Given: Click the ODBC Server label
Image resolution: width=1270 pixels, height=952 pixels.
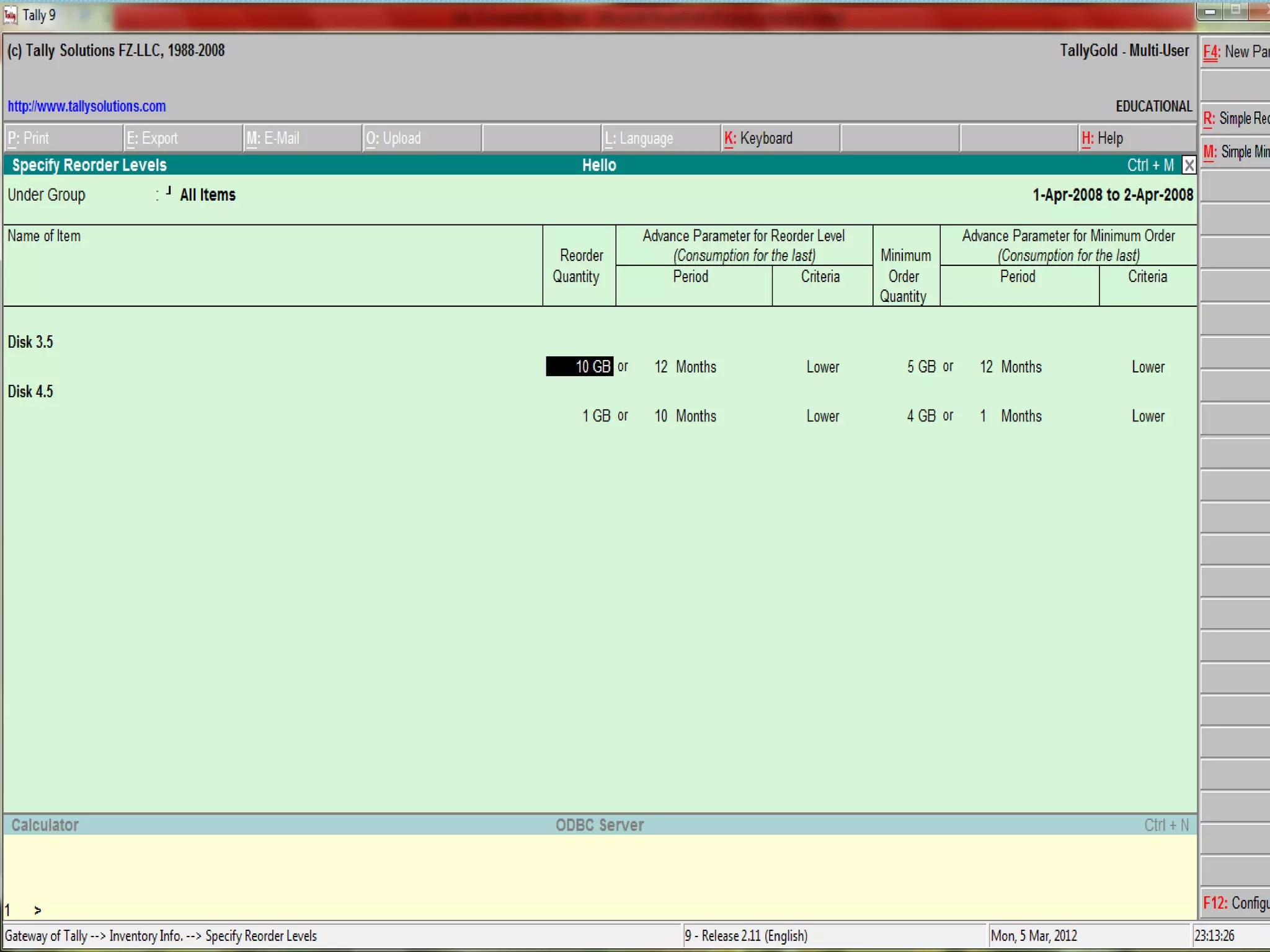Looking at the screenshot, I should point(600,825).
